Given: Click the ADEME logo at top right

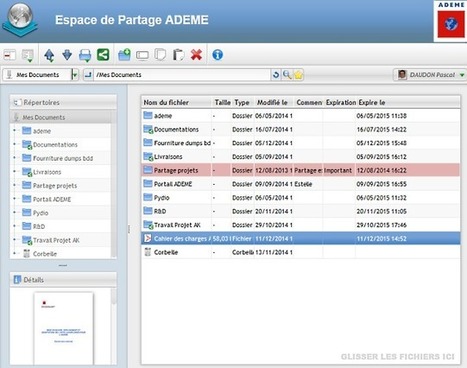Looking at the screenshot, I should (451, 21).
